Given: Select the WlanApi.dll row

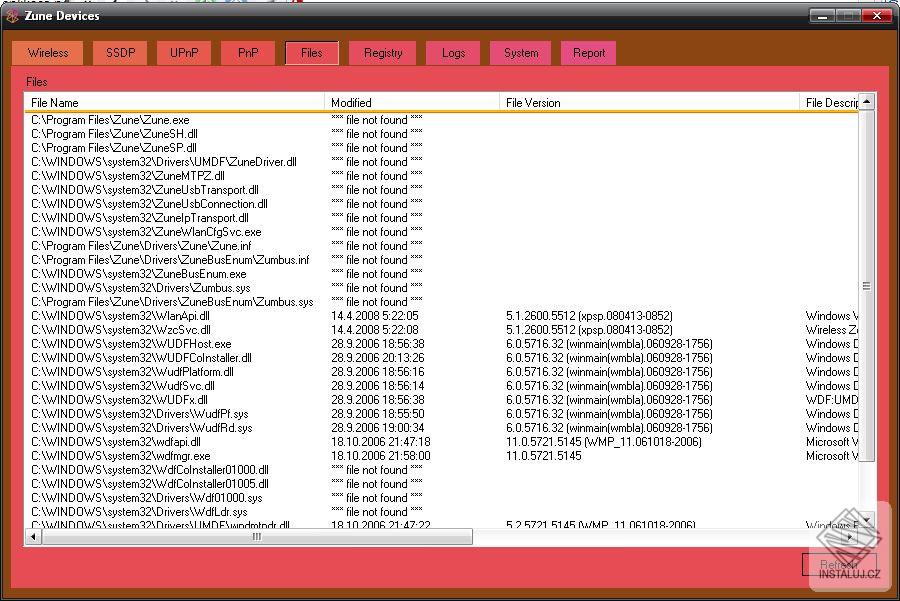Looking at the screenshot, I should 442,316.
